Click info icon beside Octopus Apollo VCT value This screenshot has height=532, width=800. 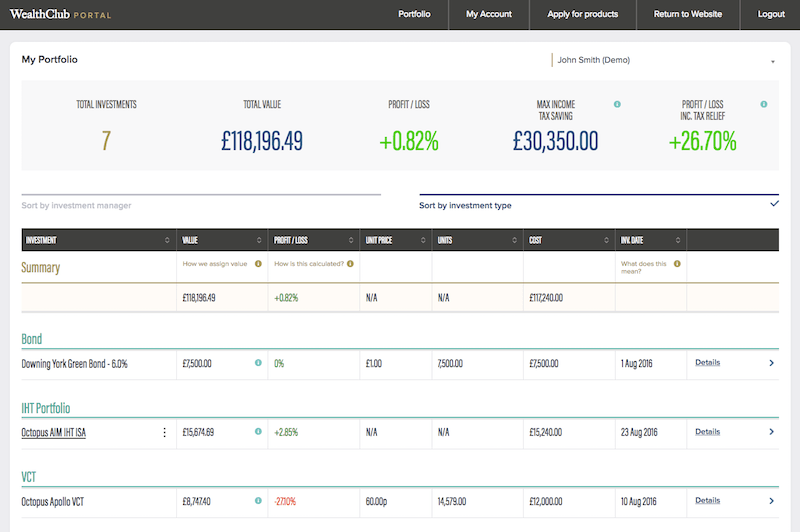(x=258, y=501)
